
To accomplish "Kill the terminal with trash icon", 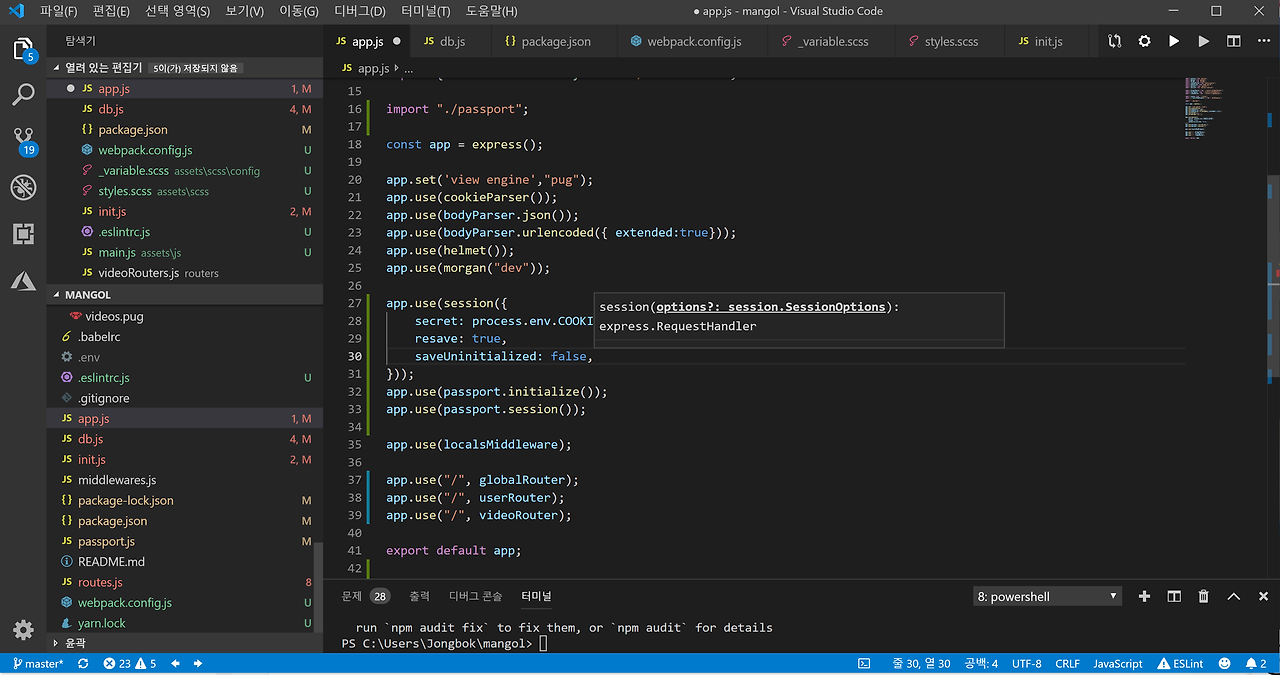I will pos(1204,596).
